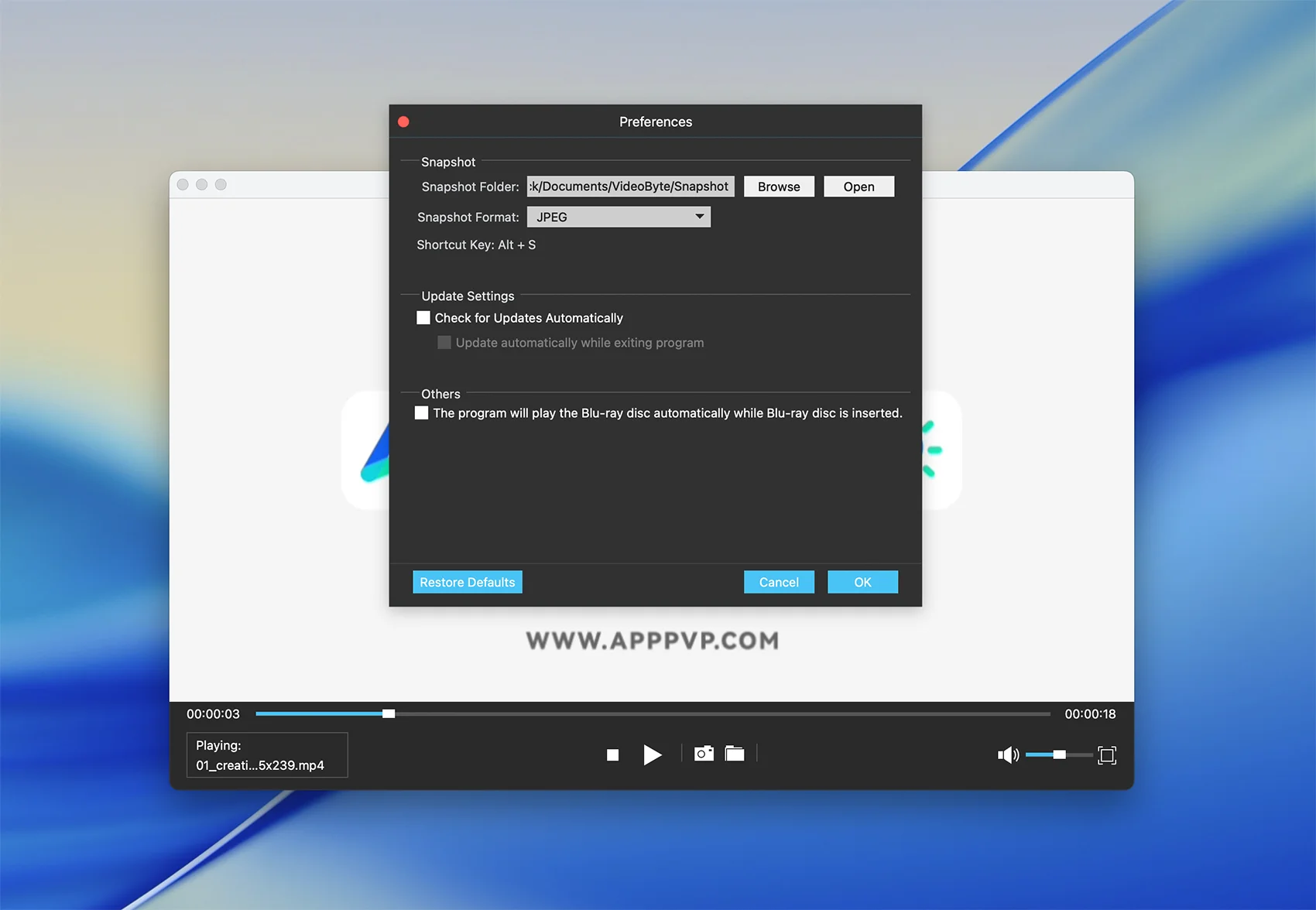
Task: Close Preferences with the red button
Action: coord(403,122)
